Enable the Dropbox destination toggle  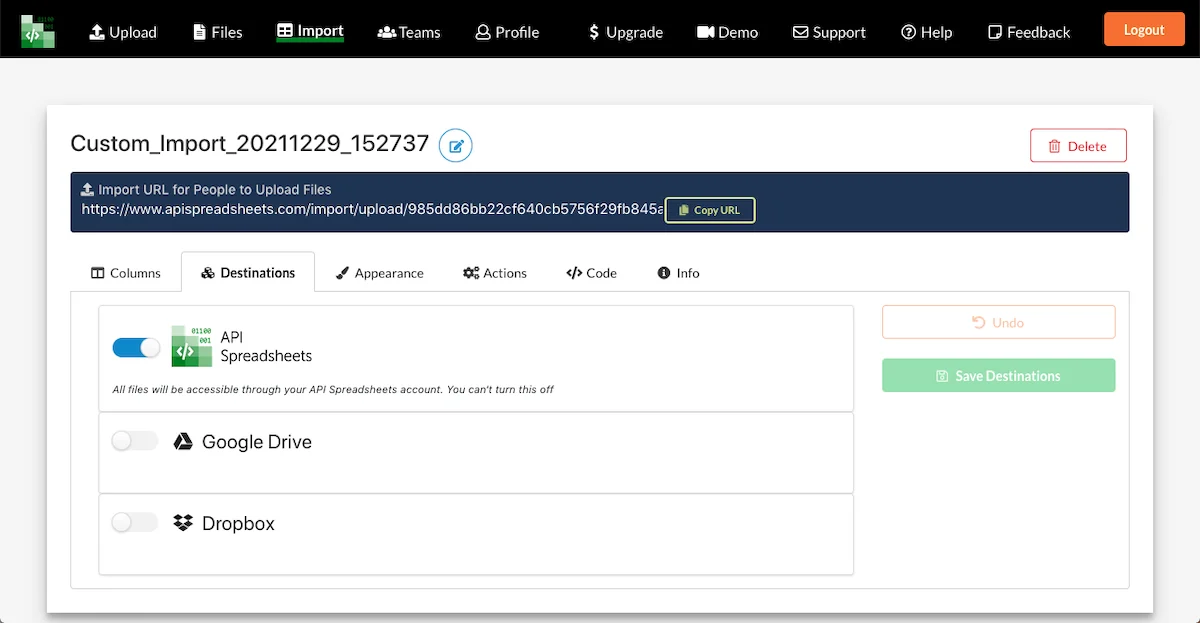(135, 522)
